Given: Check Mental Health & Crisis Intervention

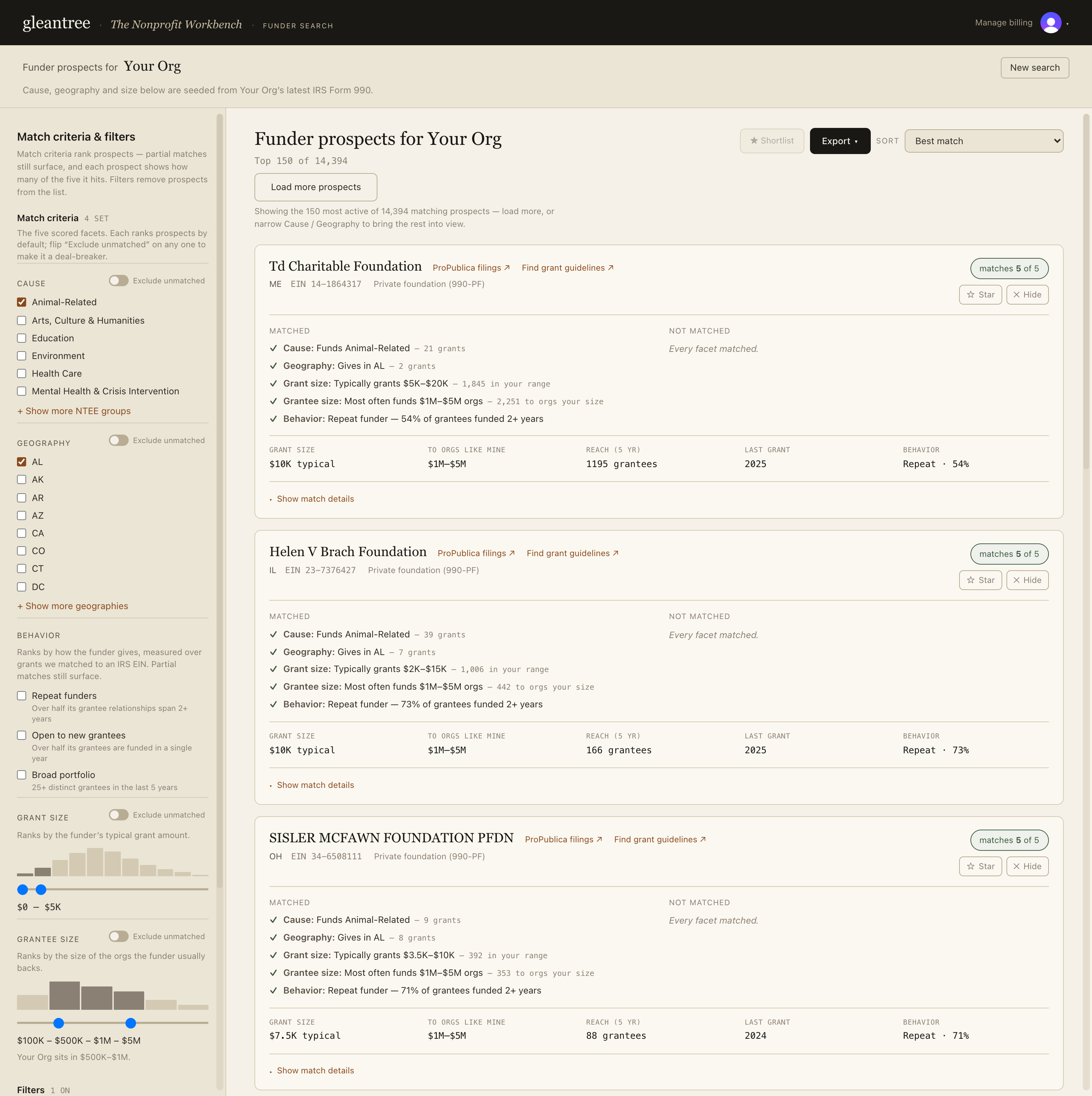Looking at the screenshot, I should click(22, 391).
